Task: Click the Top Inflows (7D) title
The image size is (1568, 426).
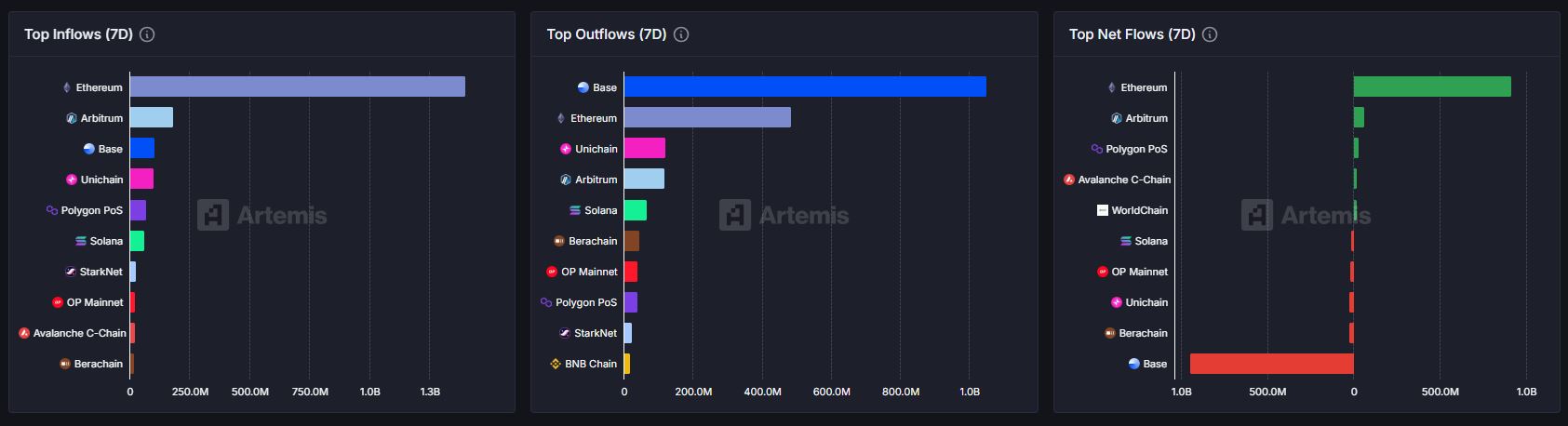Action: (78, 34)
